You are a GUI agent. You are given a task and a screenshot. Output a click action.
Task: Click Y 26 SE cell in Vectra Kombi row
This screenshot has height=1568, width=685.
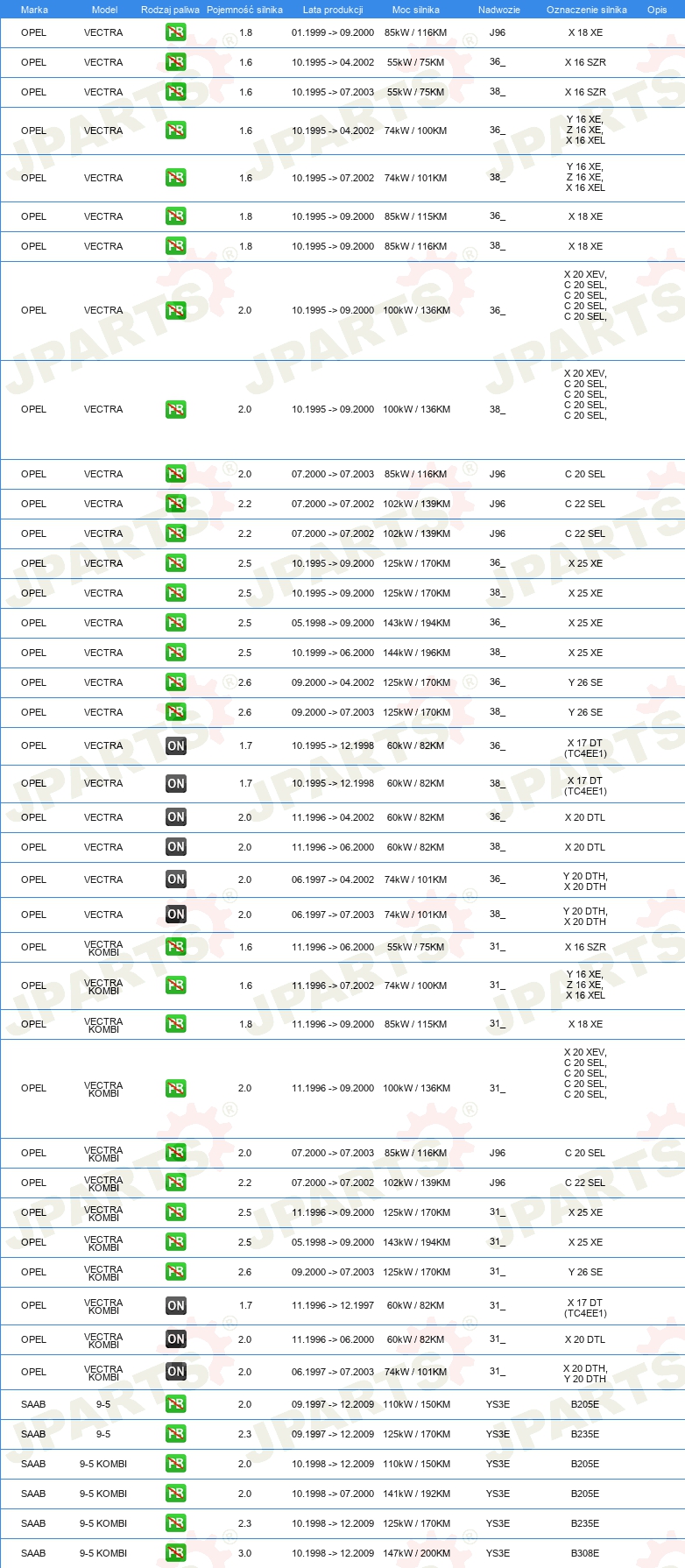585,1272
